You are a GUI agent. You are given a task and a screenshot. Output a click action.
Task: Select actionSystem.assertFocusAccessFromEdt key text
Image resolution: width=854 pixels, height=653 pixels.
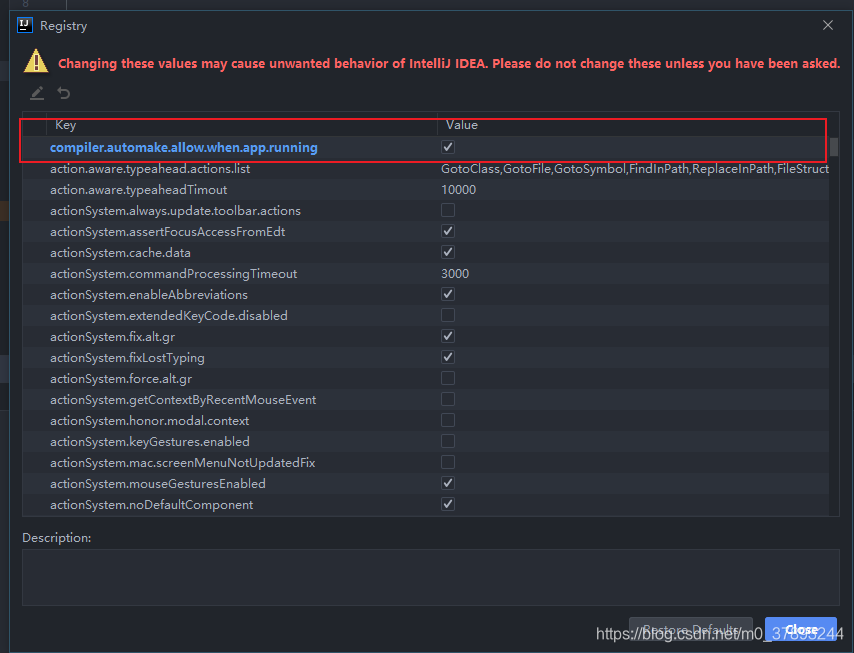coord(167,231)
